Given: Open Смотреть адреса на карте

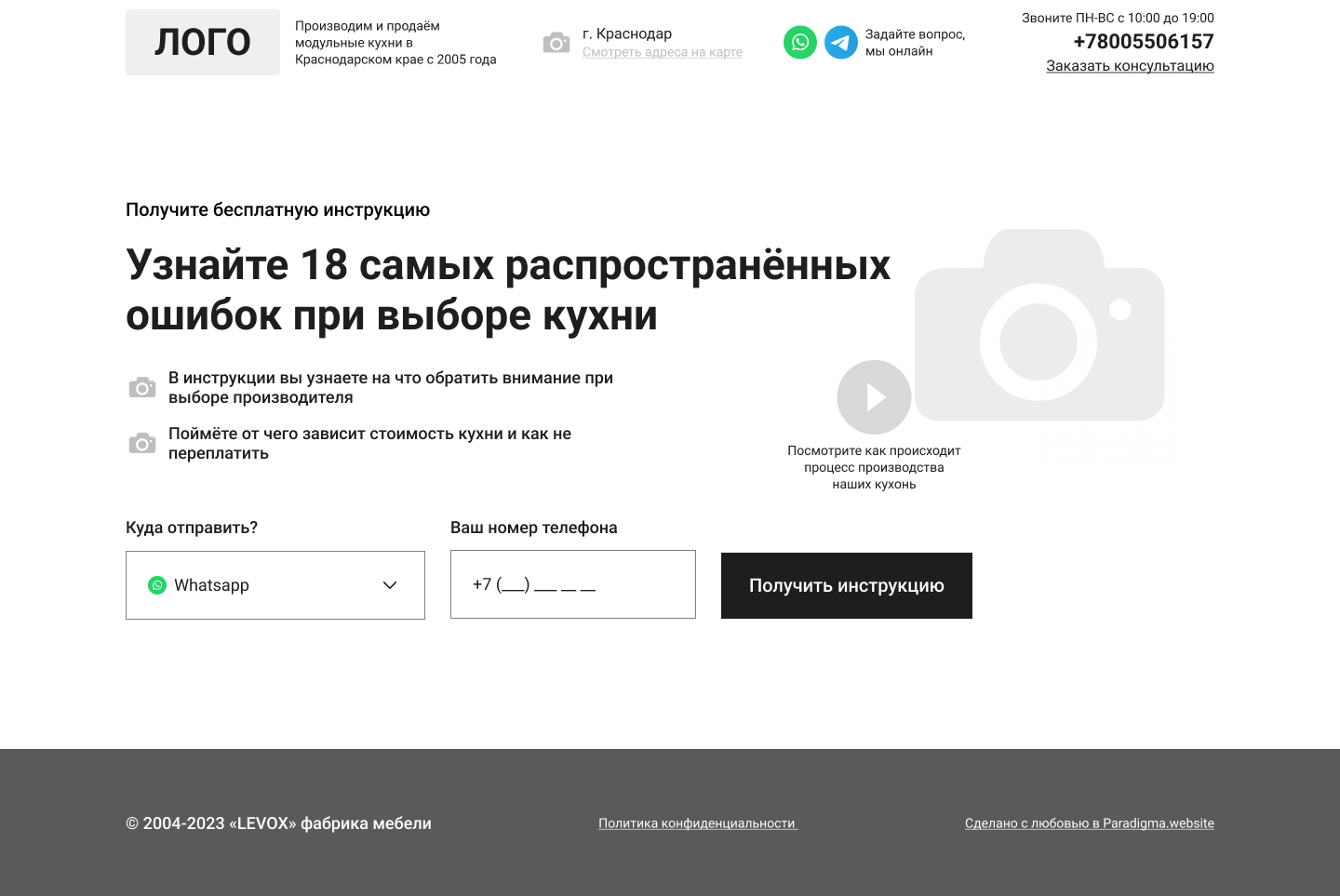Looking at the screenshot, I should [x=663, y=52].
